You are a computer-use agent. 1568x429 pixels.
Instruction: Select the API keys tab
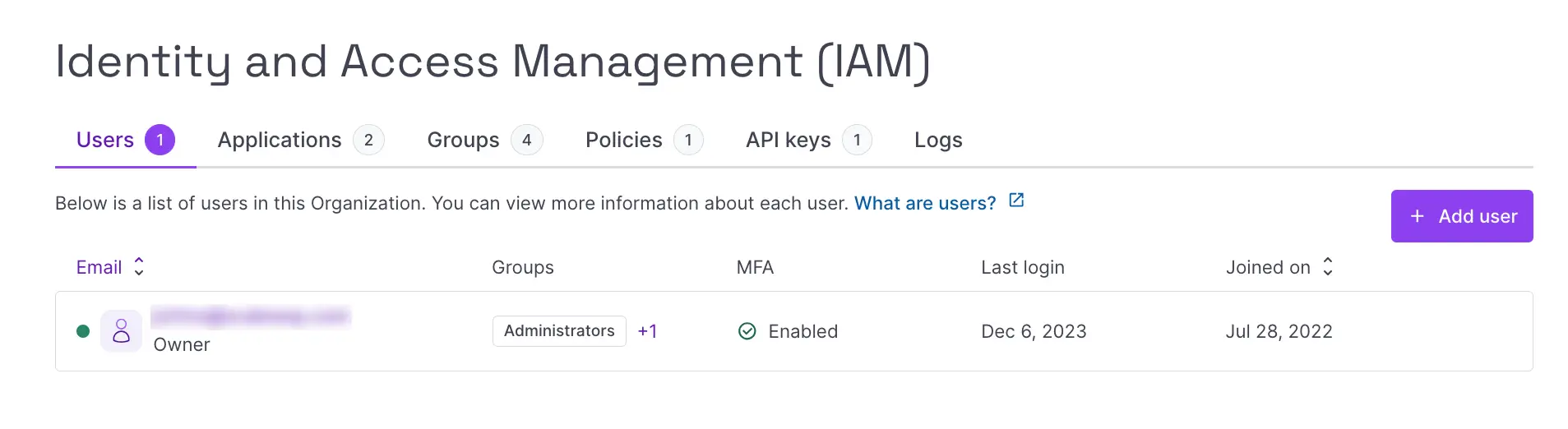pos(788,140)
